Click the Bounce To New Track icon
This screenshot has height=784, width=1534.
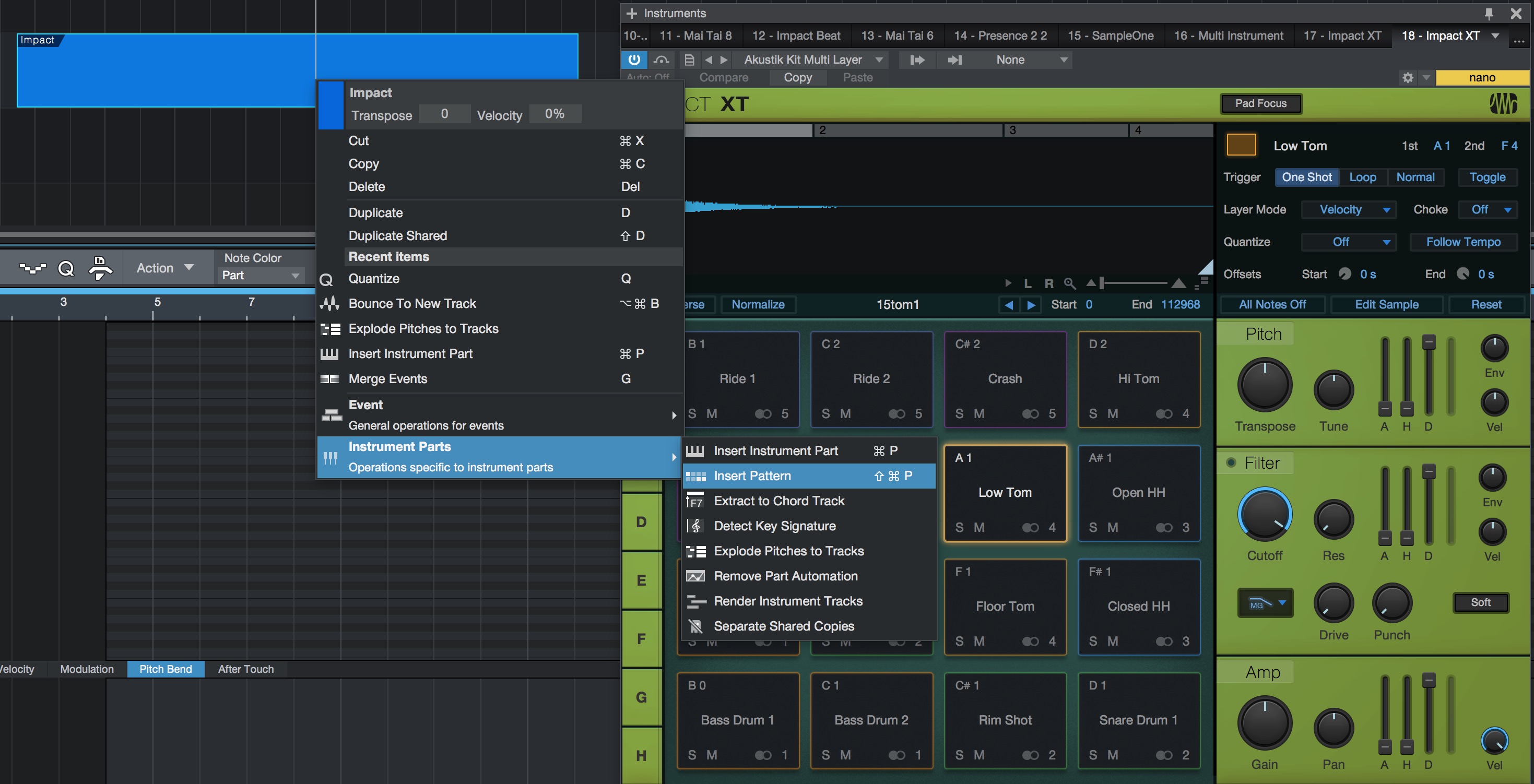[329, 302]
